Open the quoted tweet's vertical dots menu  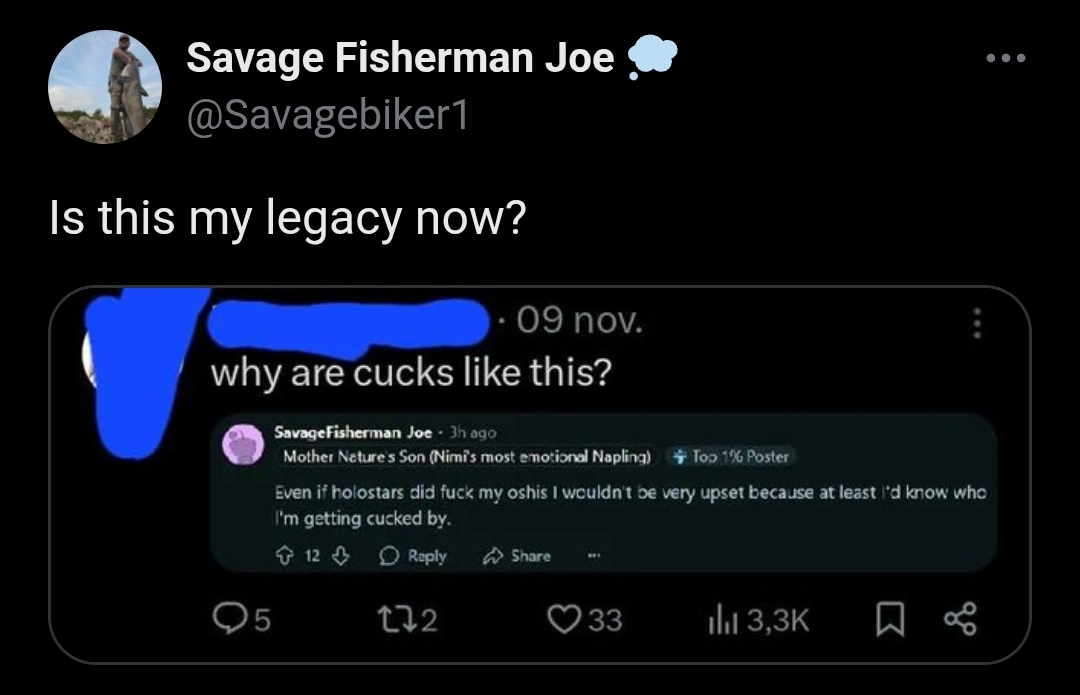click(x=976, y=322)
